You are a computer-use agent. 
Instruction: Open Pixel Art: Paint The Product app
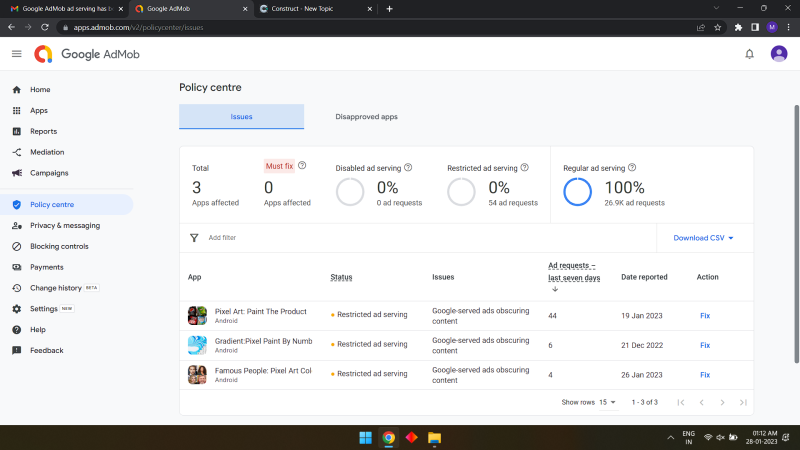[260, 311]
